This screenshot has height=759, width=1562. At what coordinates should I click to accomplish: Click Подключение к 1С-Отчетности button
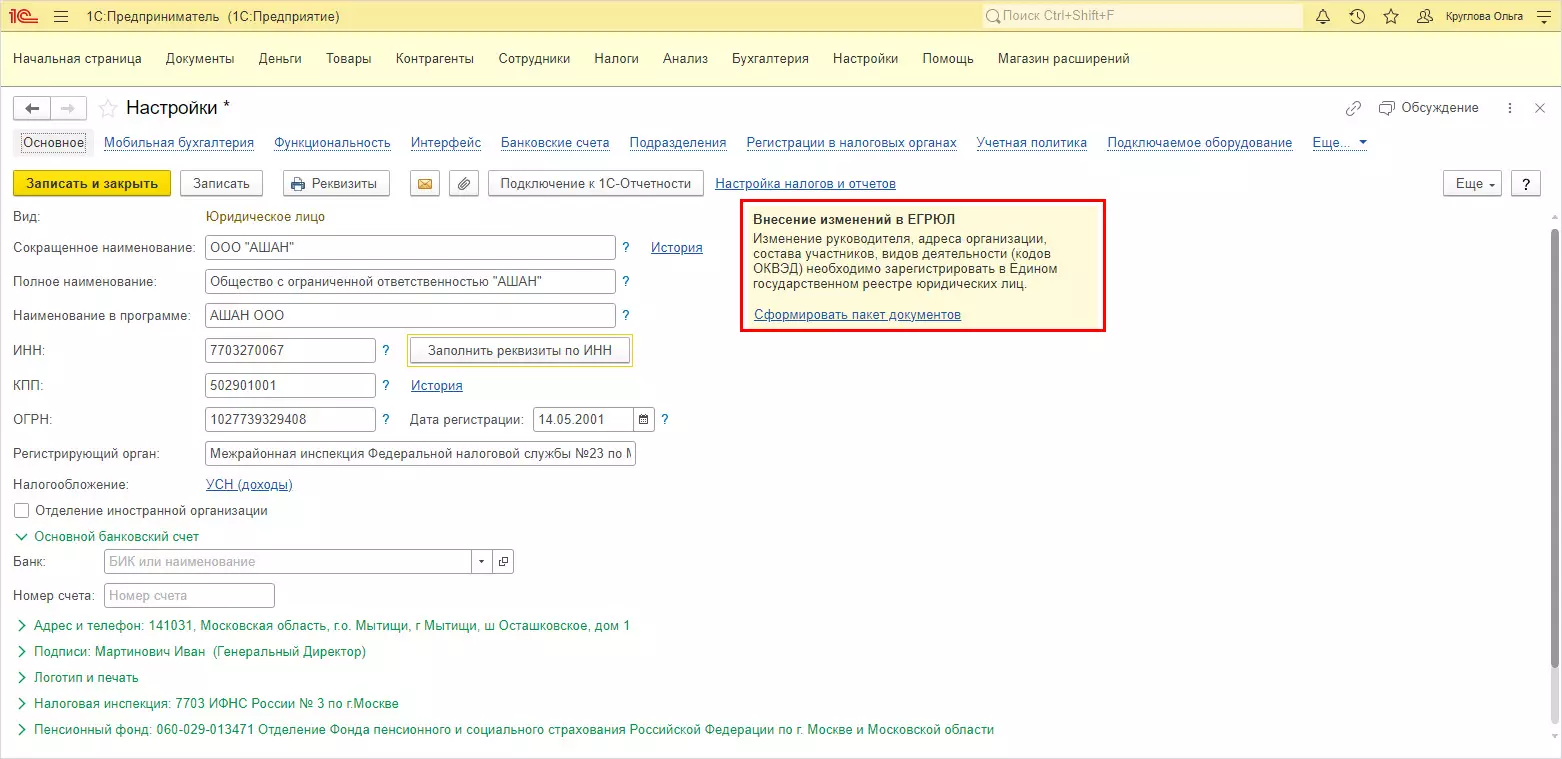coord(596,183)
